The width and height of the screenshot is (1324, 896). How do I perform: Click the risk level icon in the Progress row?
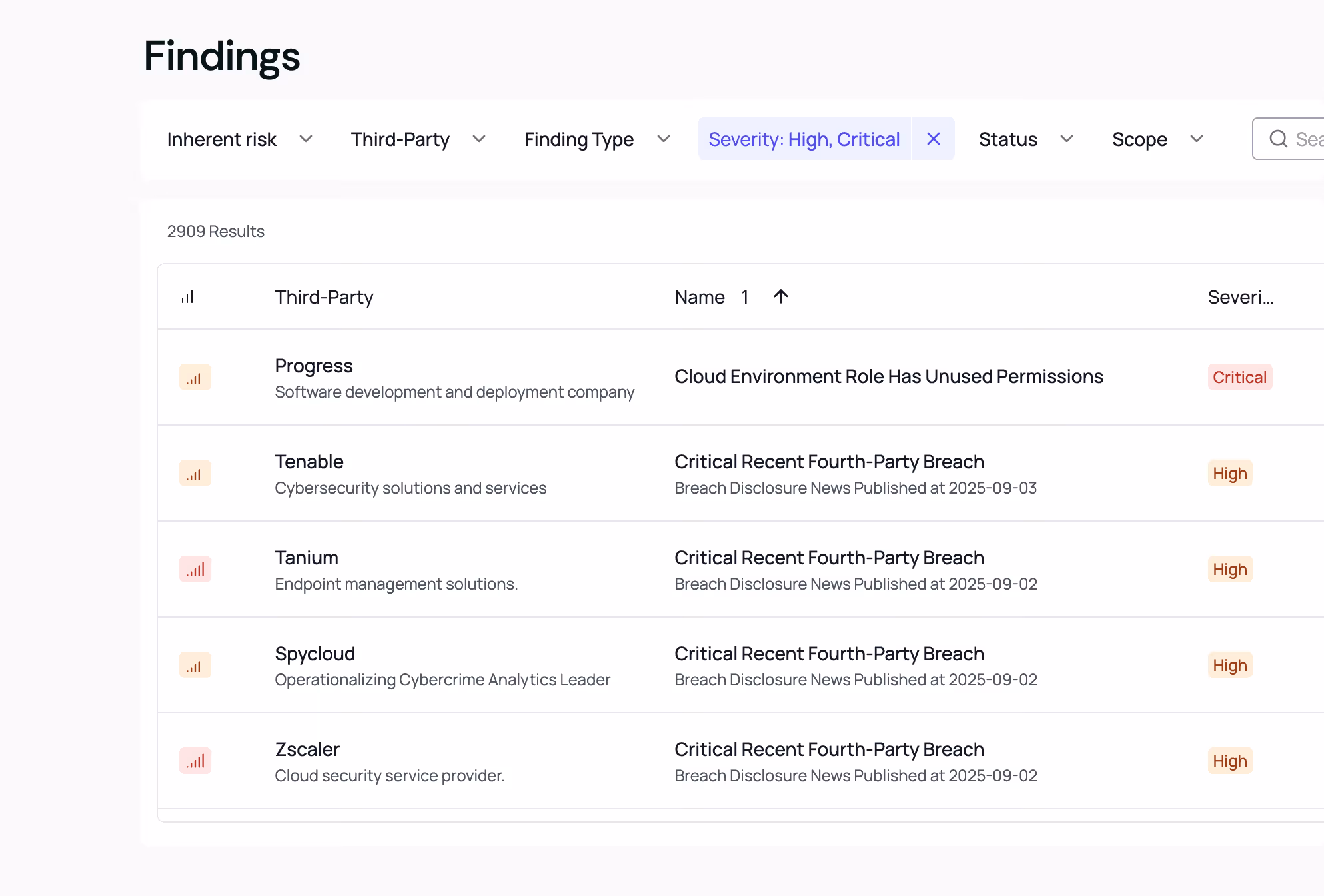[195, 377]
